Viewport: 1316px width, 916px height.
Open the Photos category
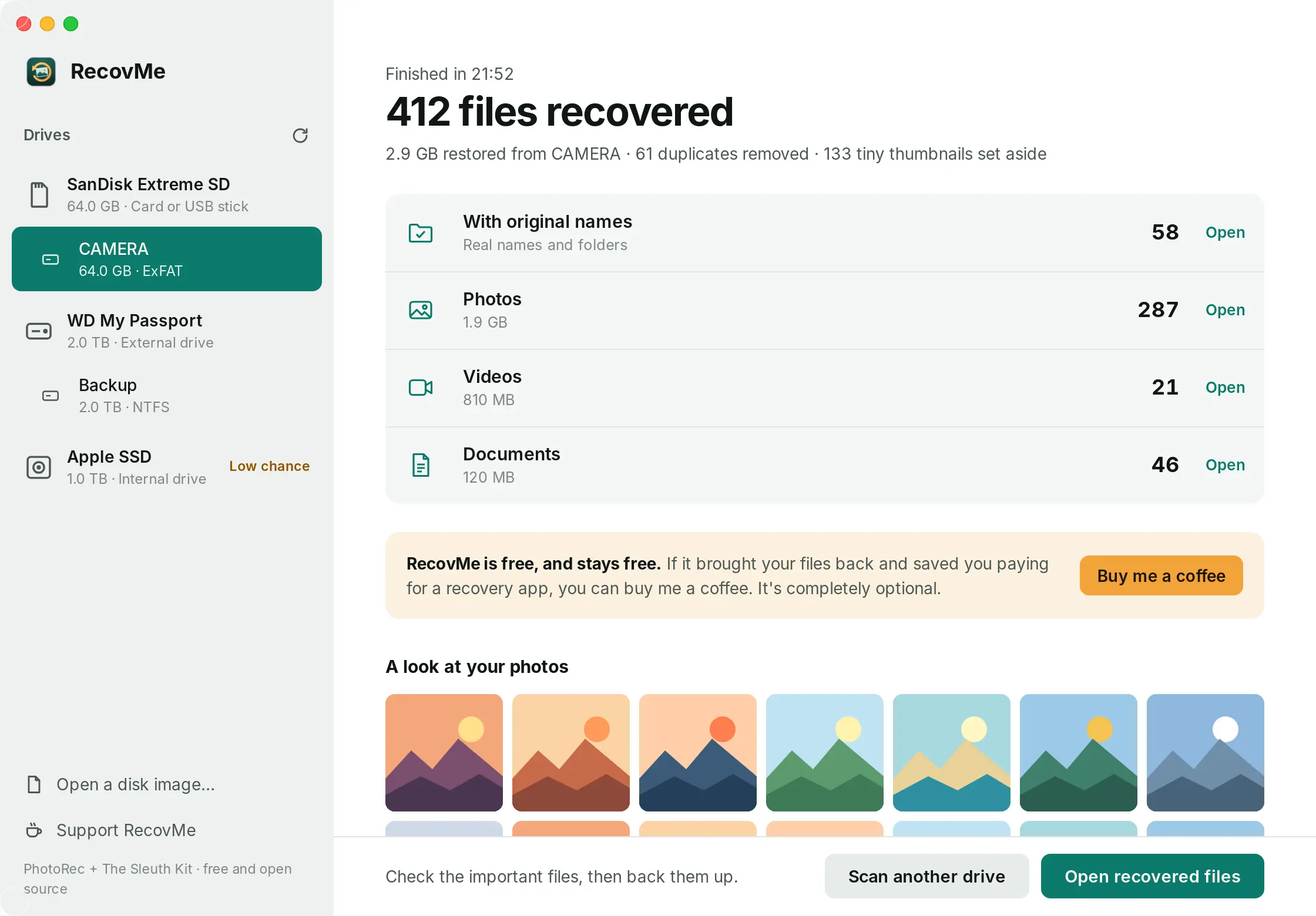tap(1225, 310)
